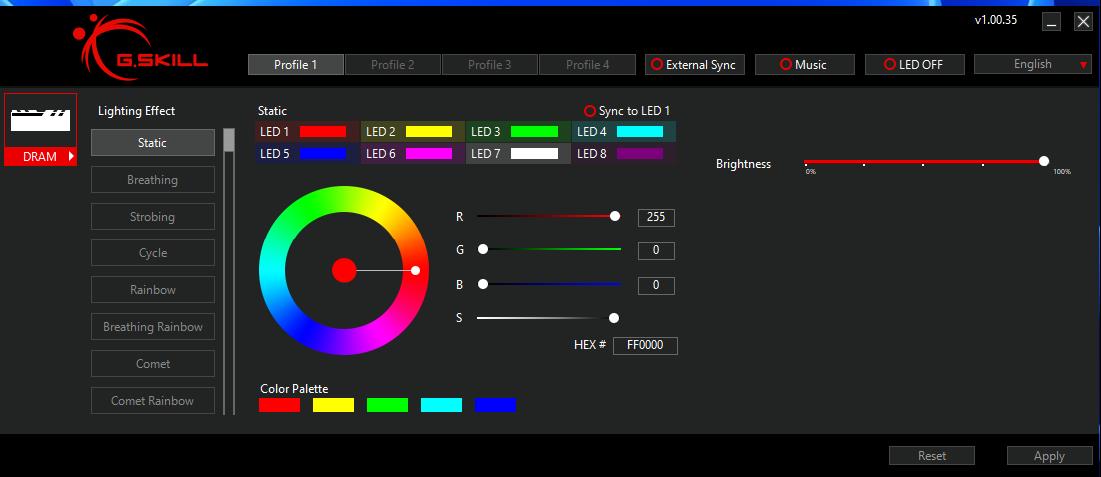The width and height of the screenshot is (1101, 477).
Task: Click the HEX # field FF0000
Action: [x=645, y=346]
